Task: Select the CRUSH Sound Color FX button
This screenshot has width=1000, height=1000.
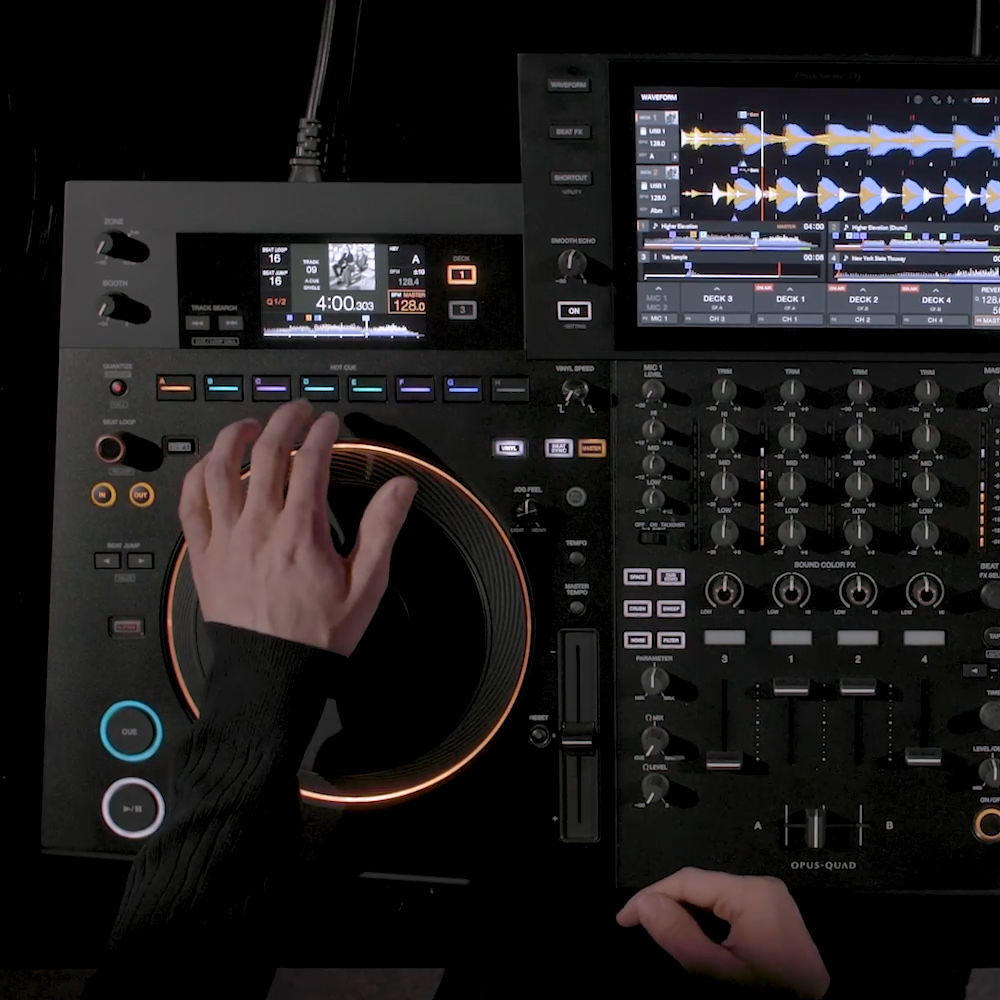Action: coord(637,608)
